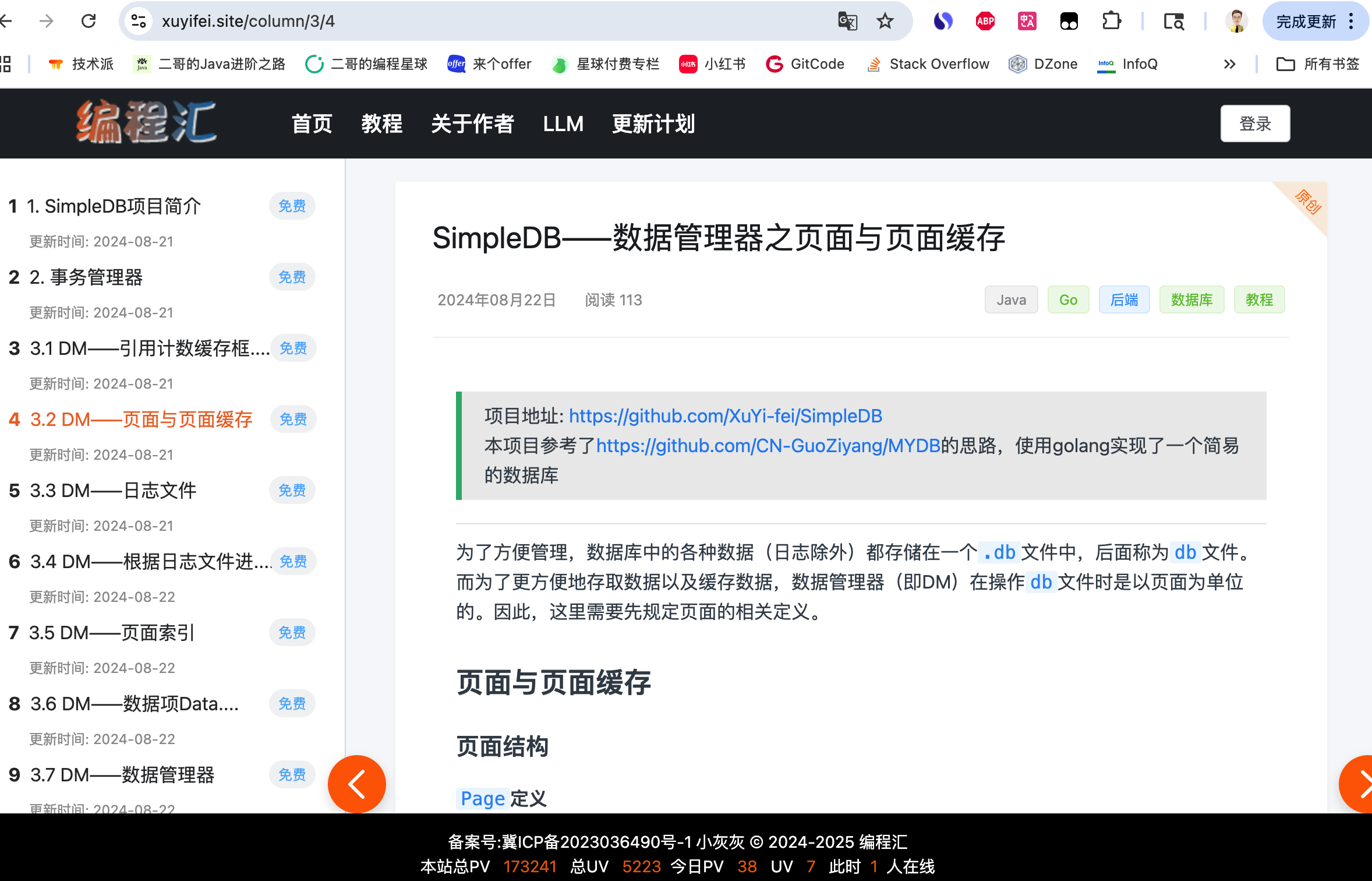This screenshot has height=881, width=1372.
Task: Click the 登录 login button
Action: coord(1255,124)
